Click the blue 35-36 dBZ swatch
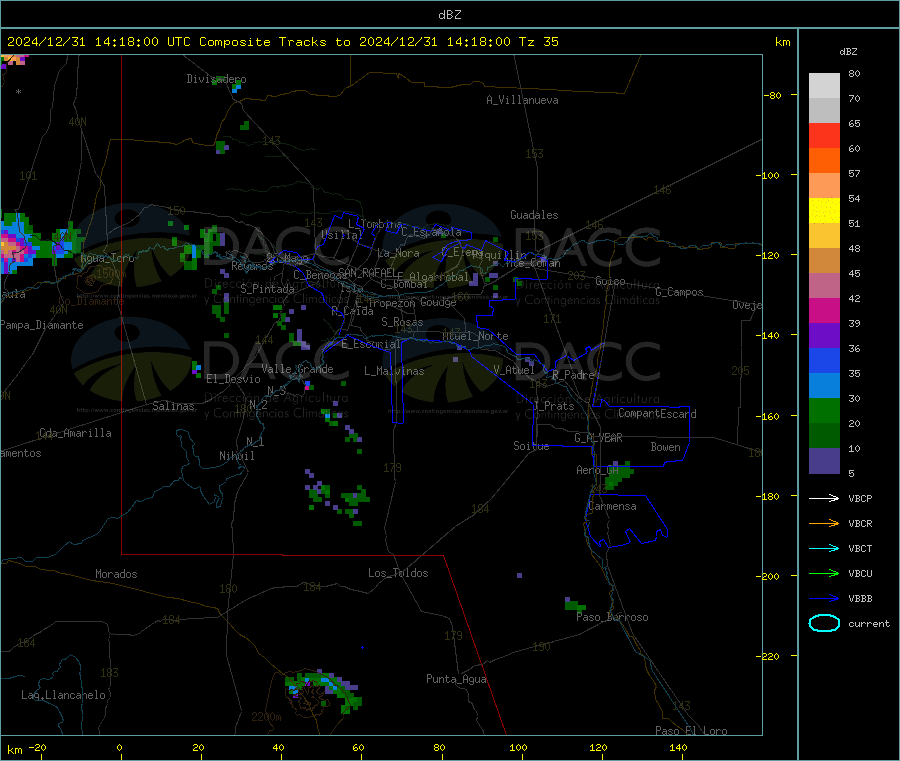Viewport: 900px width, 761px height. pos(824,360)
